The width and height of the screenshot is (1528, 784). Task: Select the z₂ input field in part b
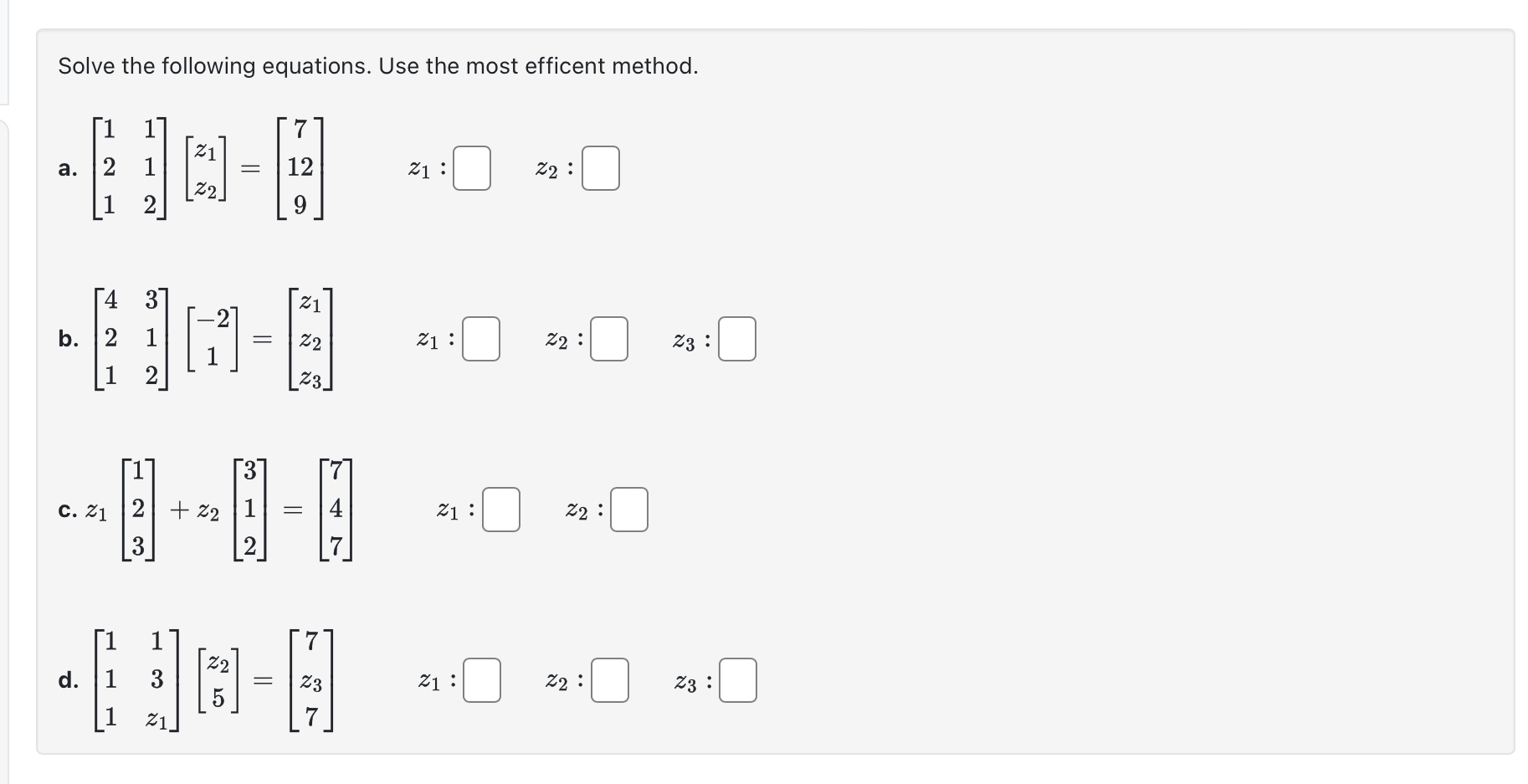tap(609, 340)
